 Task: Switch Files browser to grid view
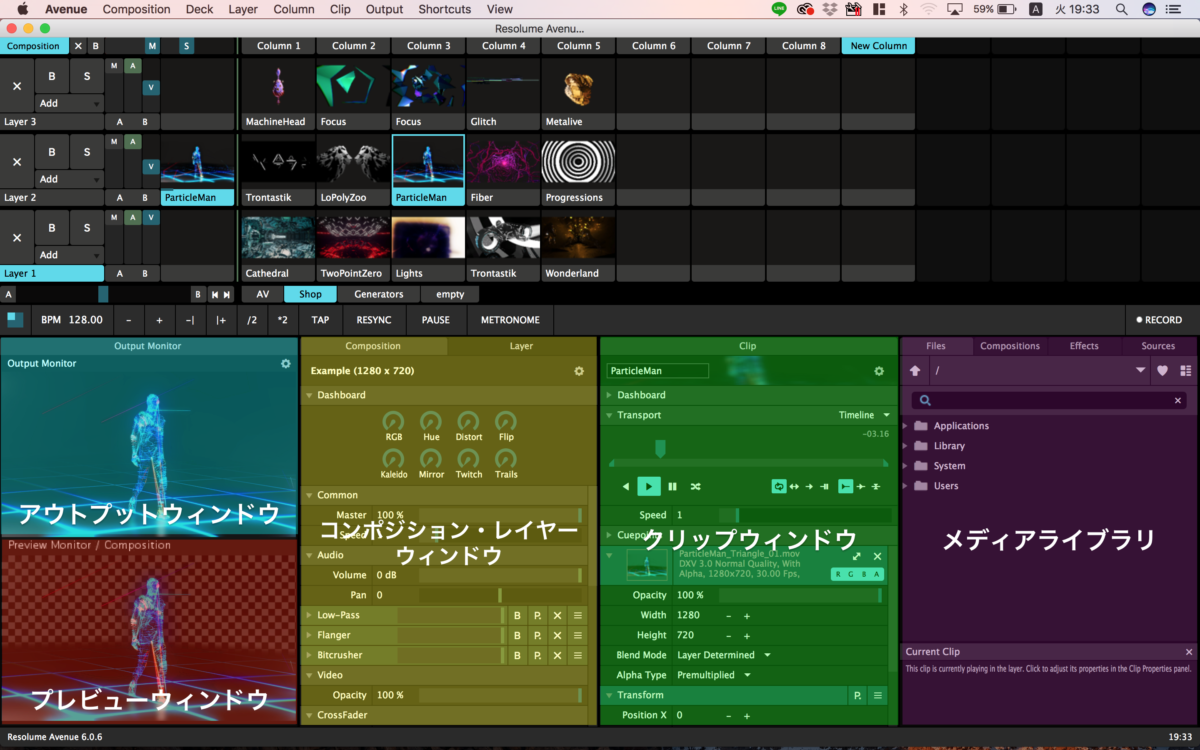coord(1186,371)
